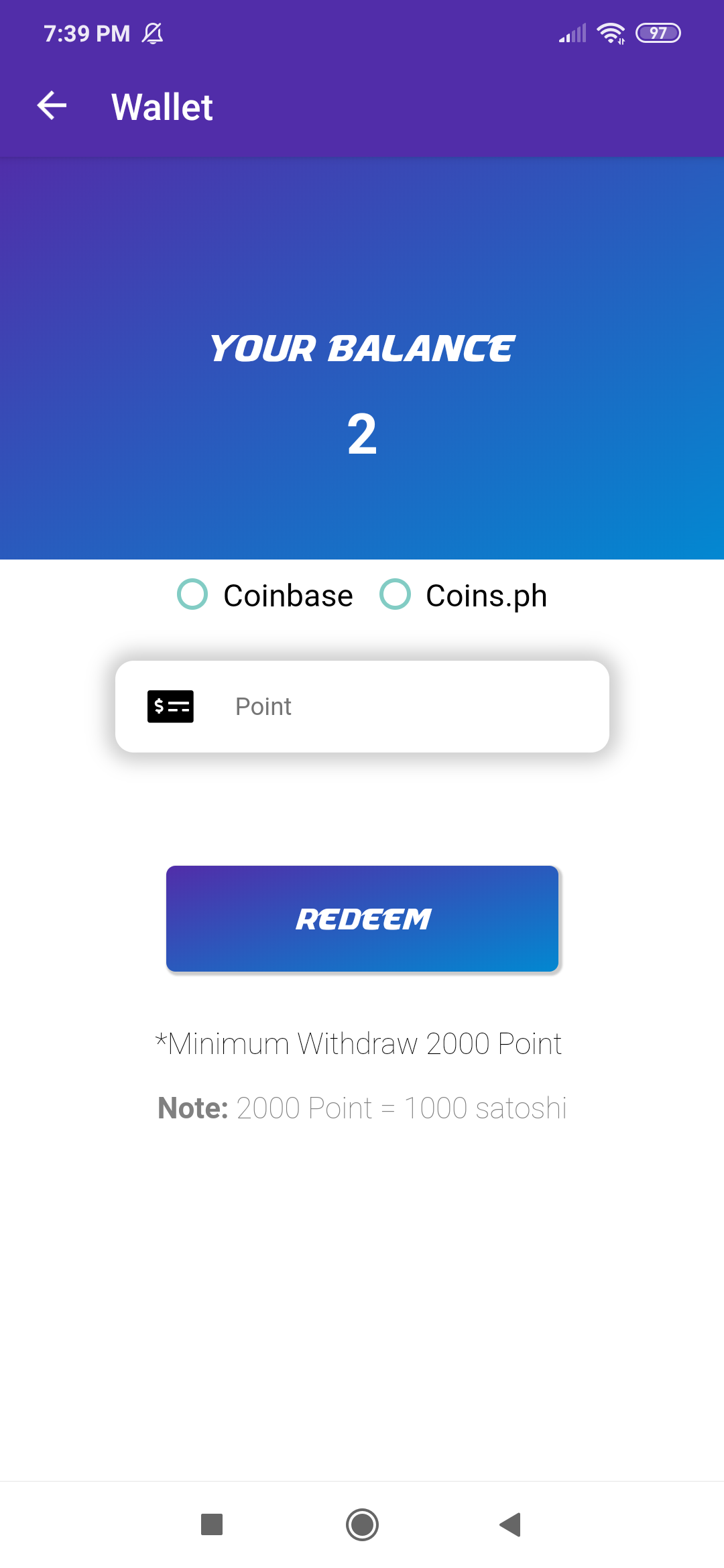Tap the 2000 Point = 1000 satoshi note

pos(362,1108)
